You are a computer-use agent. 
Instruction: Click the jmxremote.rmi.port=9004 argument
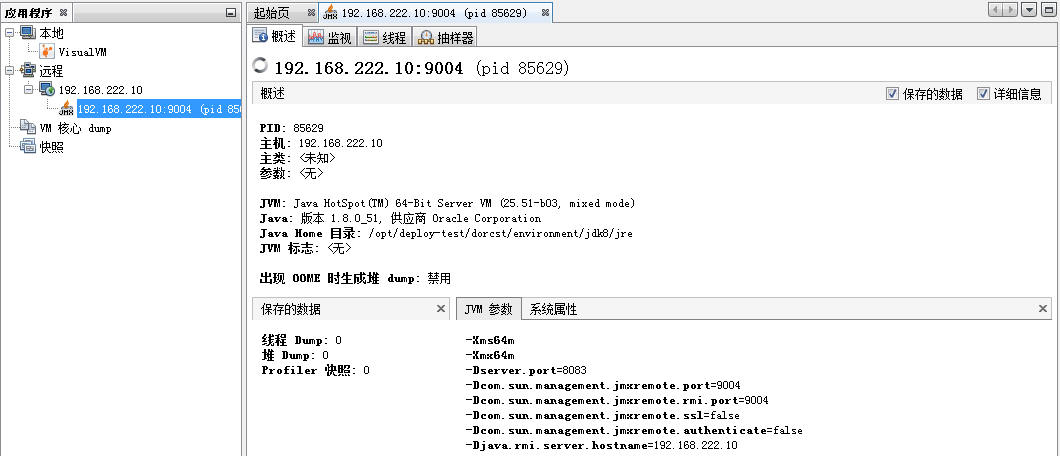pyautogui.click(x=617, y=400)
